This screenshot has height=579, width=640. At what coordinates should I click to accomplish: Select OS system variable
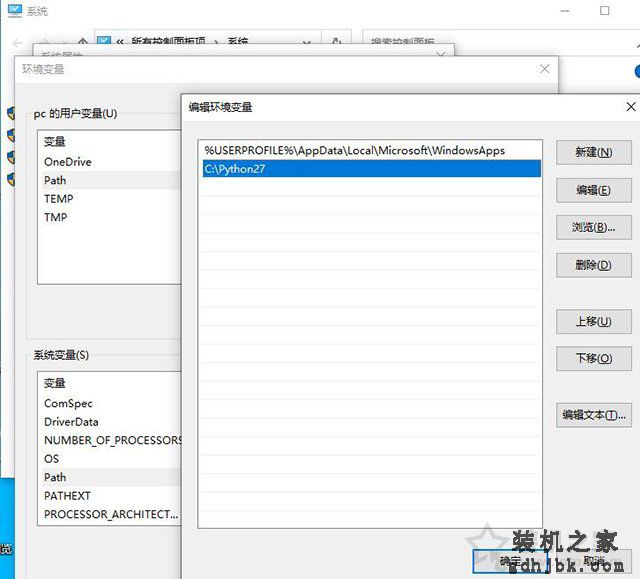click(x=110, y=459)
